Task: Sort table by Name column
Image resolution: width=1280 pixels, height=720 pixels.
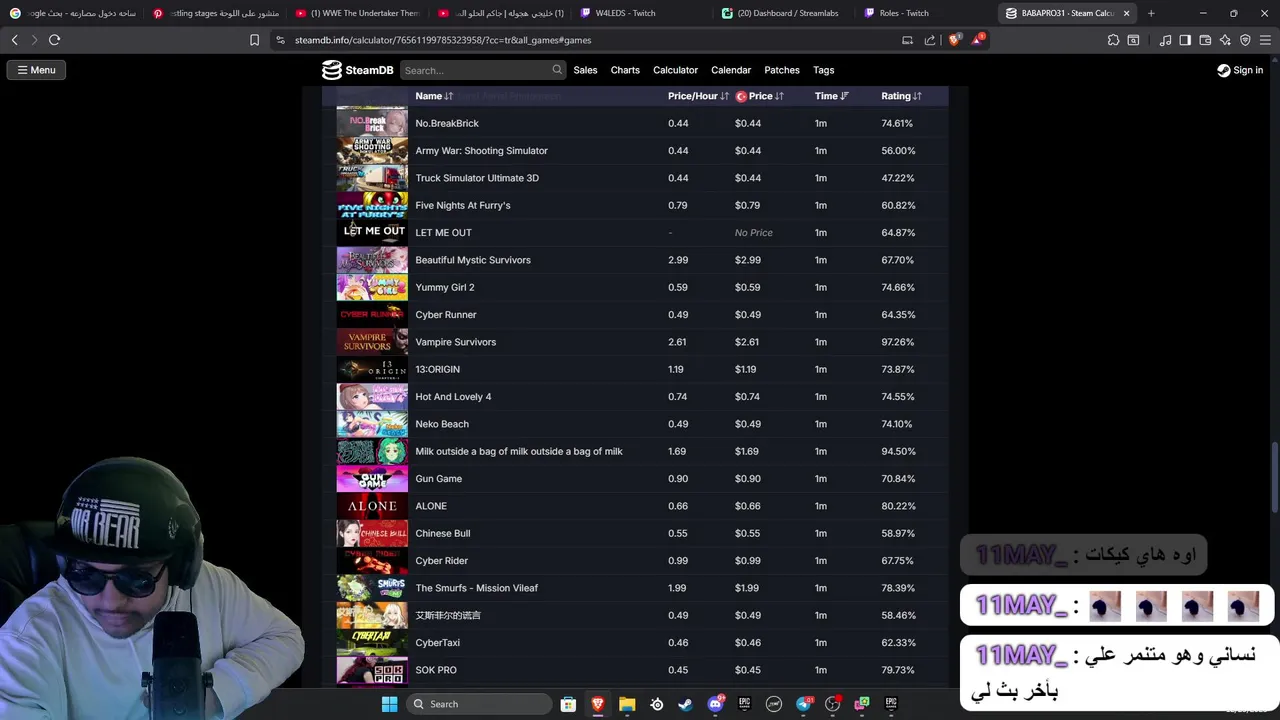Action: (x=434, y=96)
